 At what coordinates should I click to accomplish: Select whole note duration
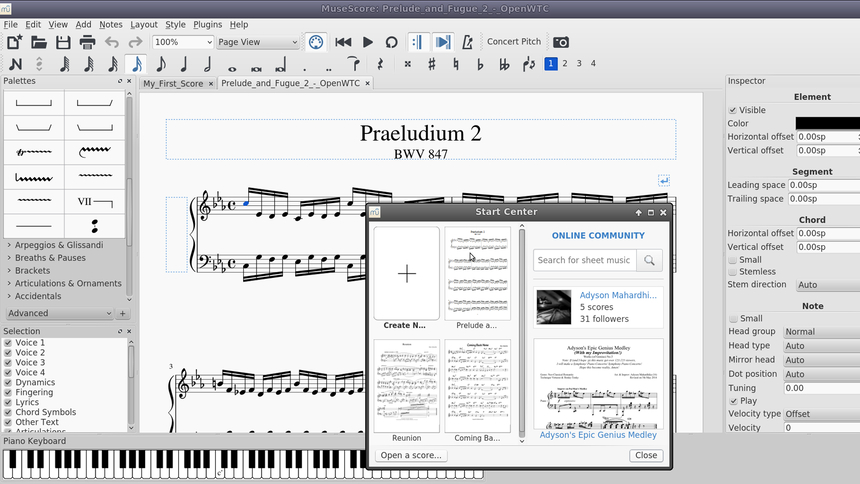[232, 69]
